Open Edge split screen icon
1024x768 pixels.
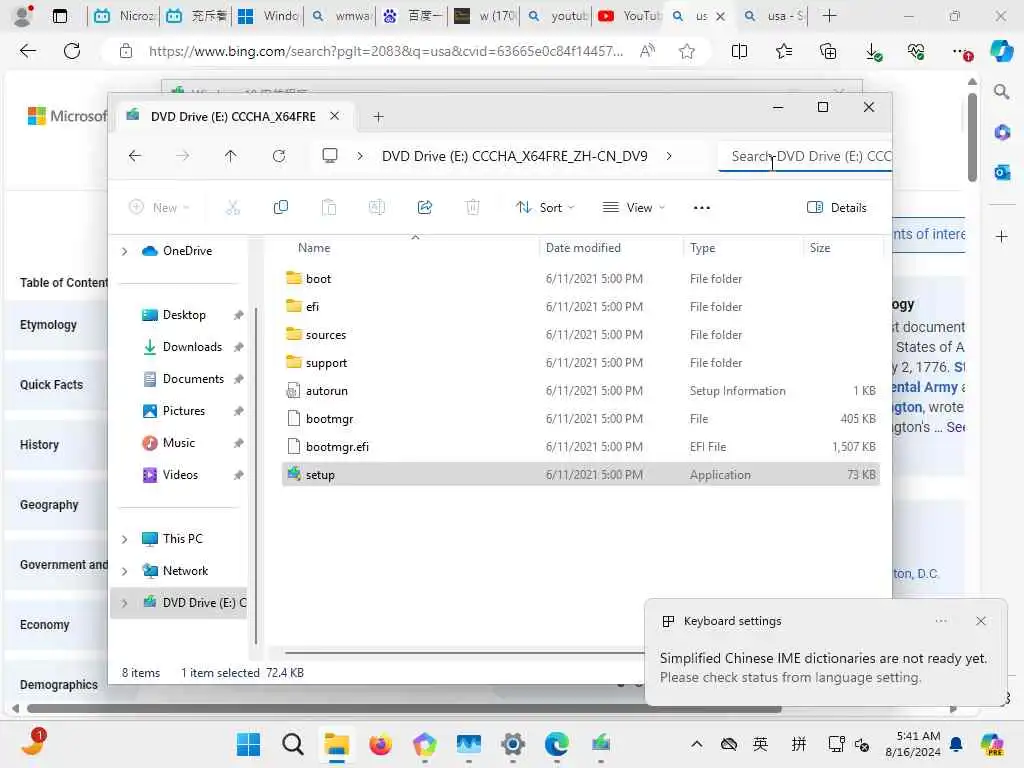[739, 51]
